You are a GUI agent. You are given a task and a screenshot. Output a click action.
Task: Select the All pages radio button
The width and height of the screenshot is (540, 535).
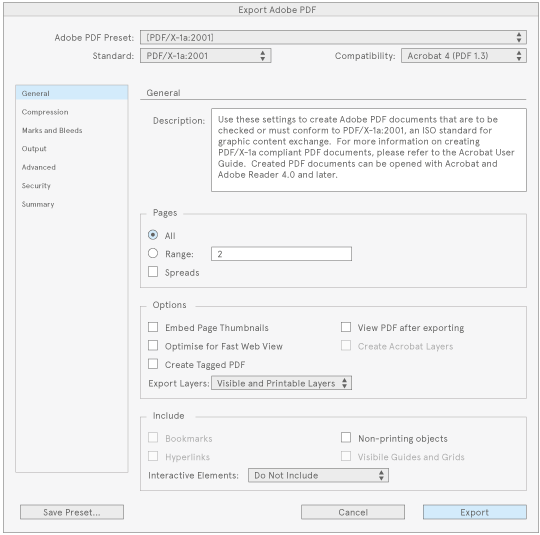pos(153,235)
